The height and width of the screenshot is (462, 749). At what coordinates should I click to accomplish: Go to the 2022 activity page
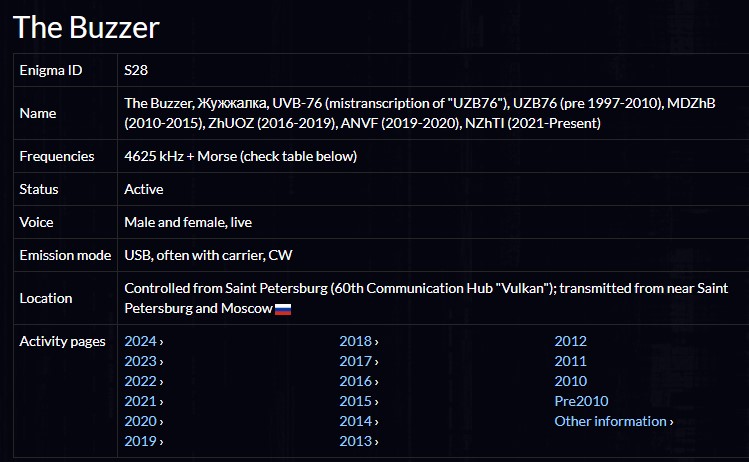141,381
